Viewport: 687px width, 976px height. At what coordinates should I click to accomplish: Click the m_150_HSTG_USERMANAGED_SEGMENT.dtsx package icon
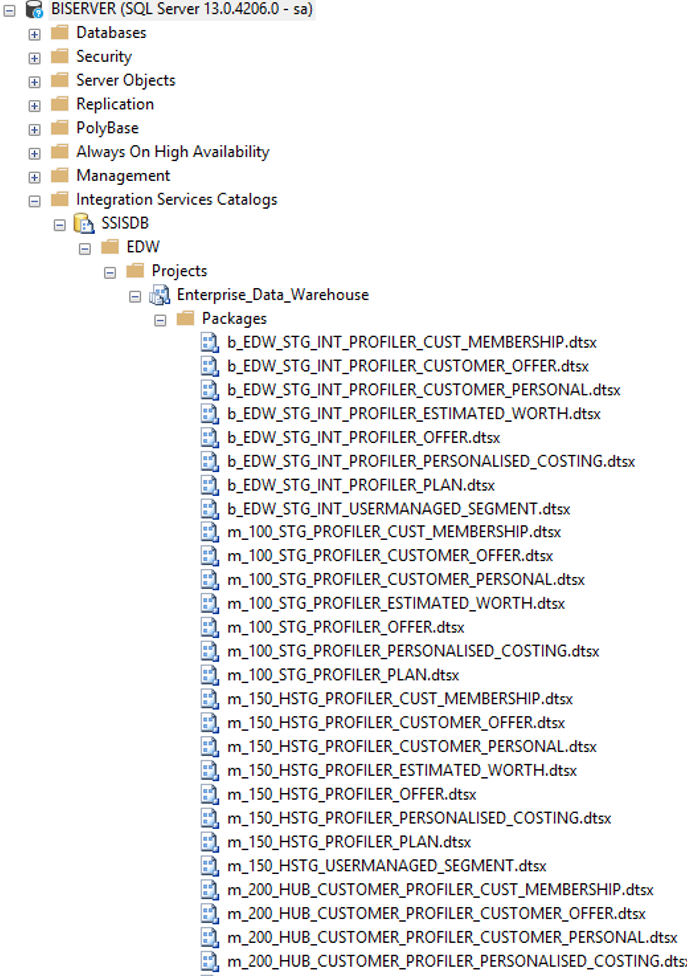210,865
